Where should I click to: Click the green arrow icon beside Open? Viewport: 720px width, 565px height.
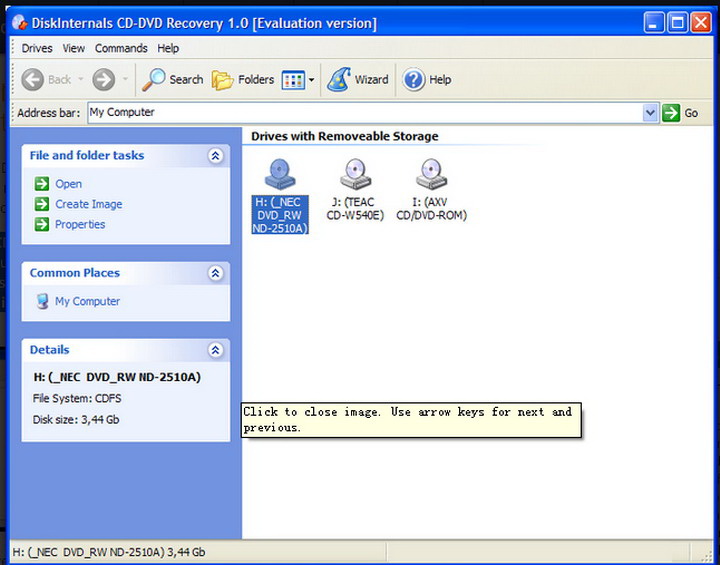coord(42,184)
